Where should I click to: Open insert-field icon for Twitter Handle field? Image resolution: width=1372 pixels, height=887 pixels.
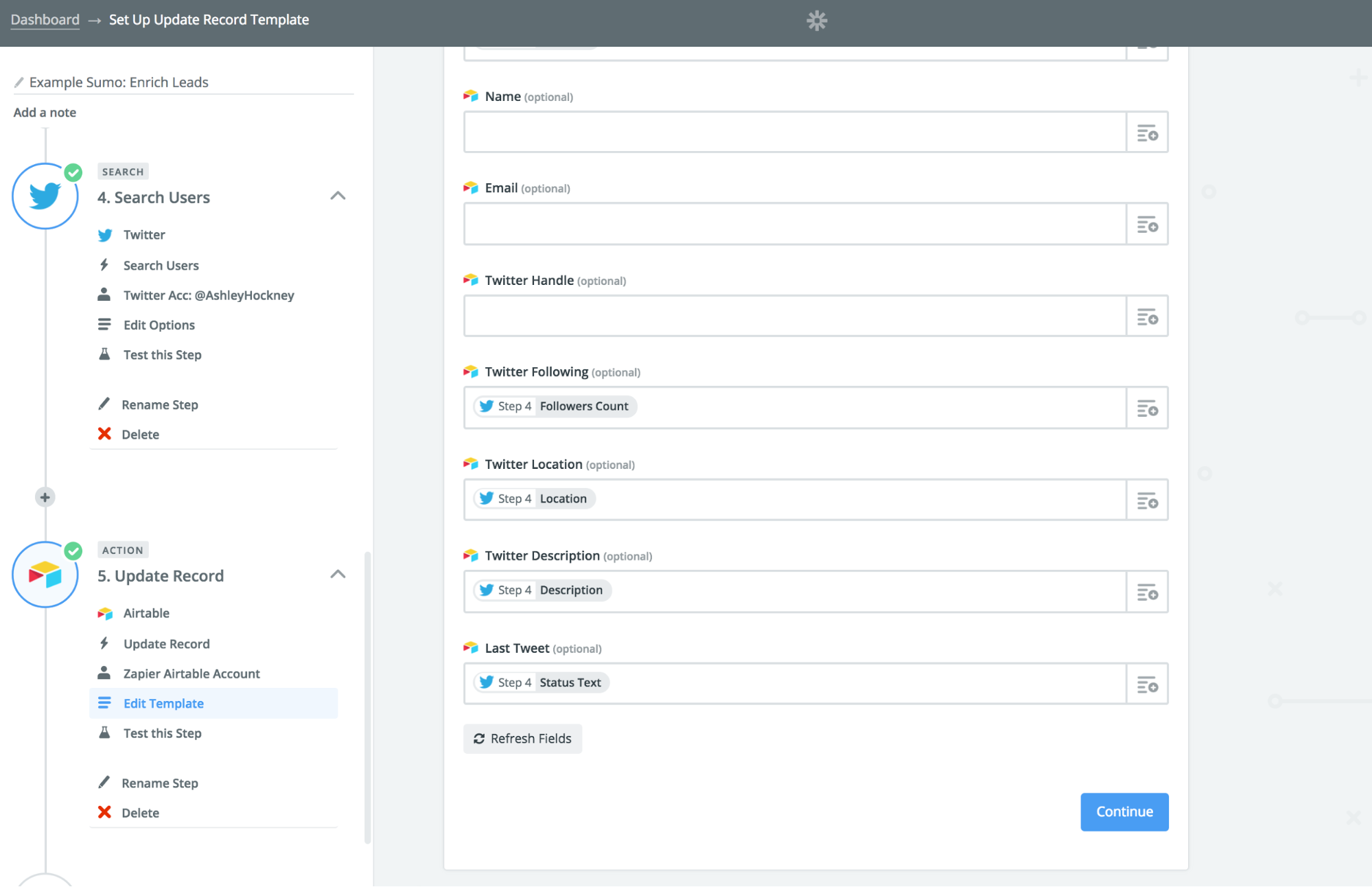coord(1147,316)
